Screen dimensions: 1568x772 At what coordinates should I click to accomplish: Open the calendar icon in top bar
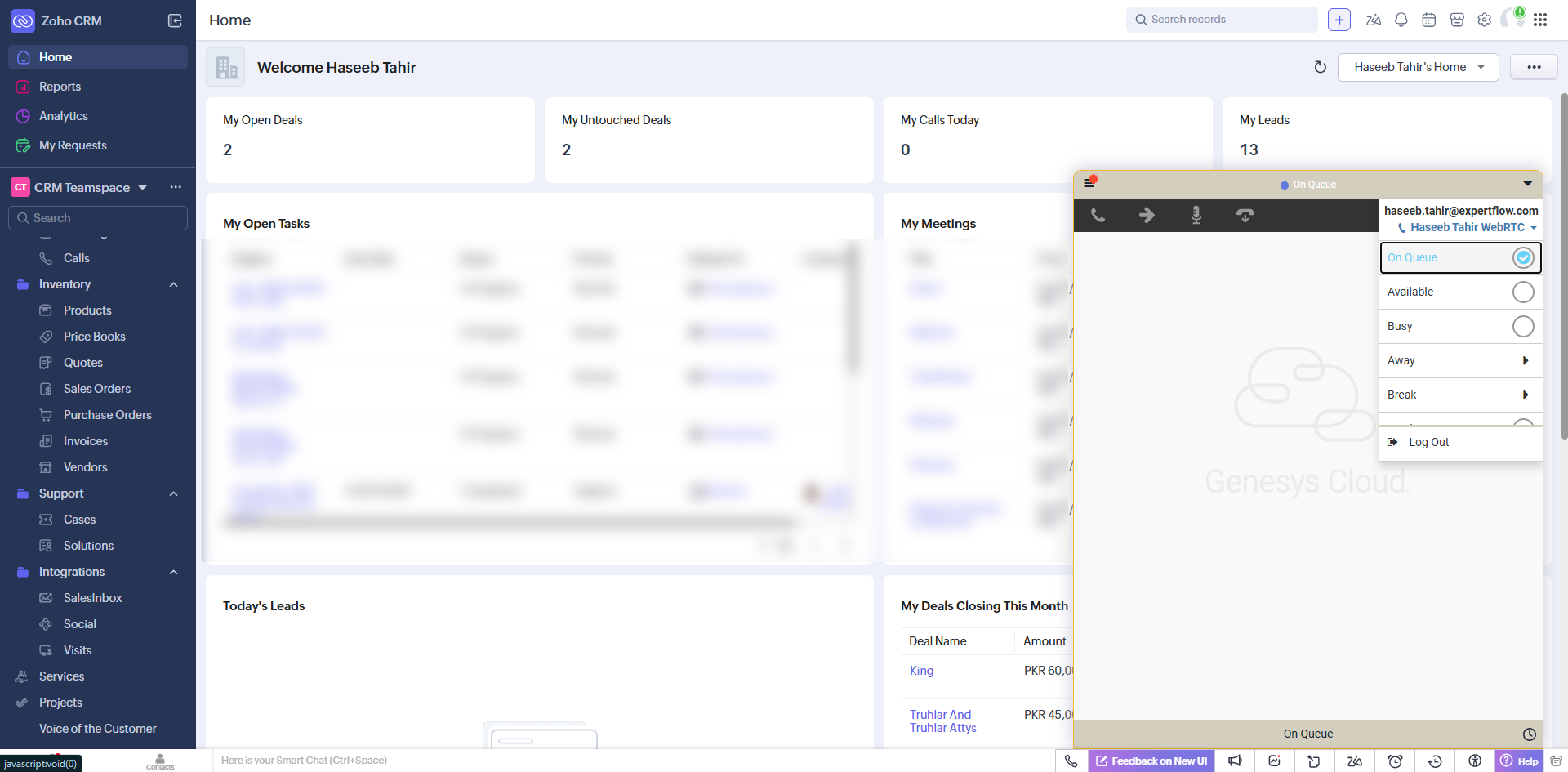click(x=1428, y=20)
